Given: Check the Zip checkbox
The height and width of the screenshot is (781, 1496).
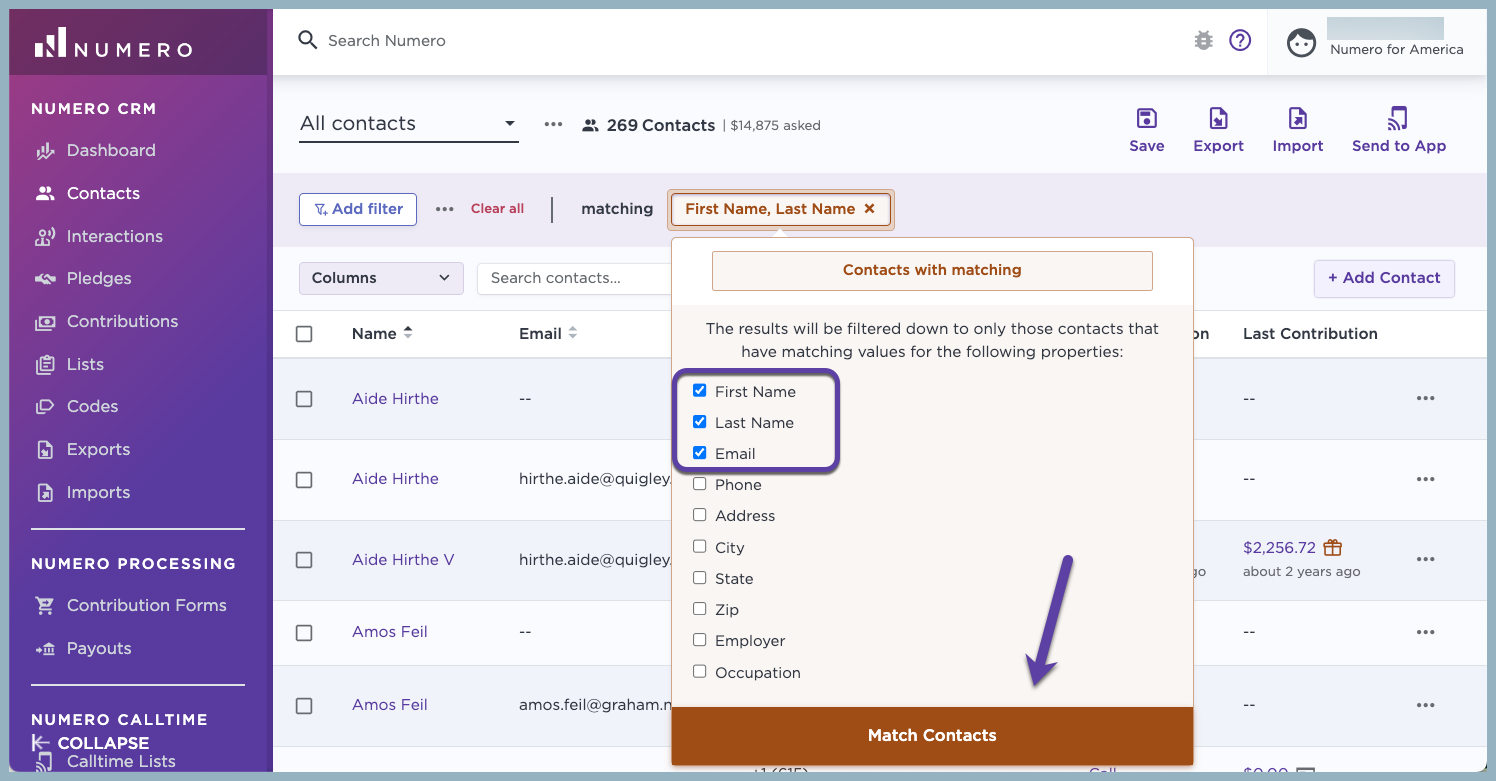Looking at the screenshot, I should [x=700, y=609].
